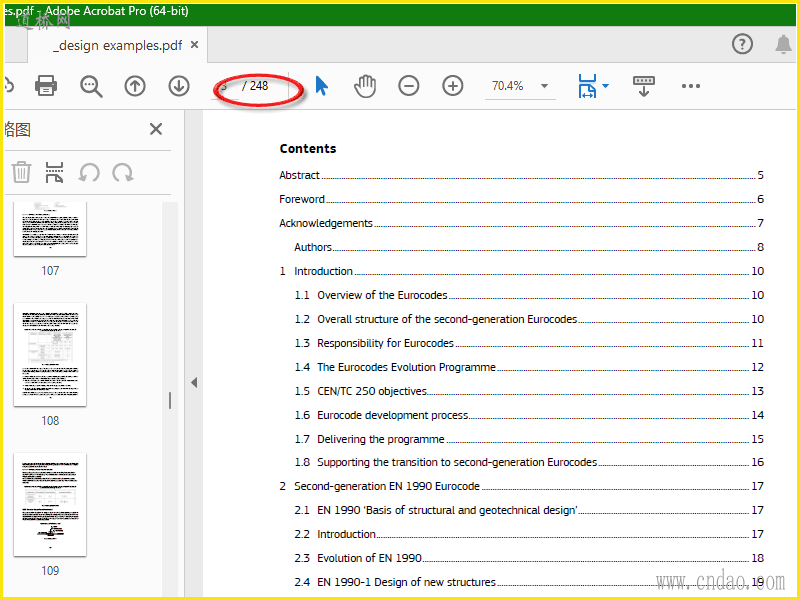The width and height of the screenshot is (800, 600).
Task: Open the Help question mark icon
Action: 742,44
